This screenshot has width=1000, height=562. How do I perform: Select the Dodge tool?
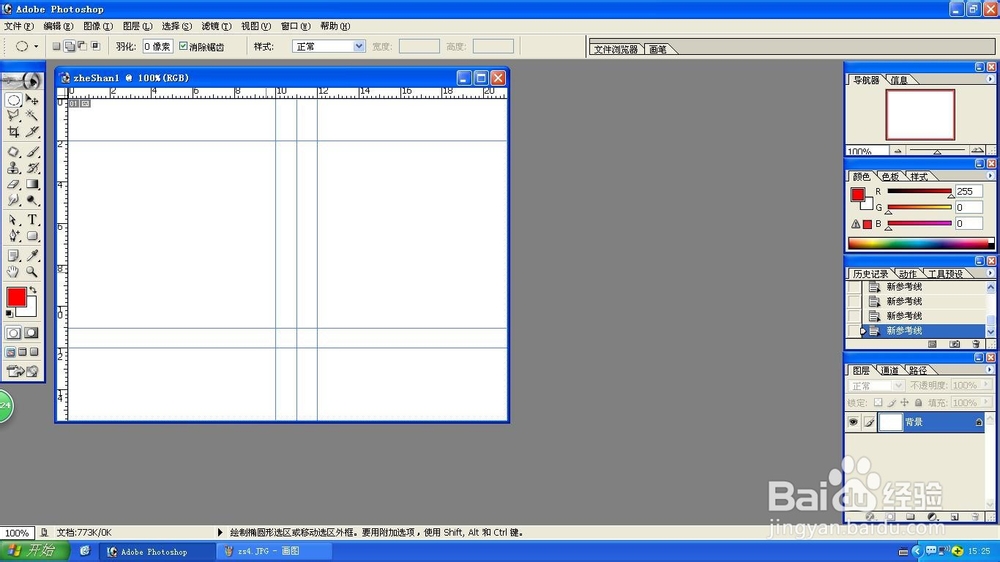(32, 200)
